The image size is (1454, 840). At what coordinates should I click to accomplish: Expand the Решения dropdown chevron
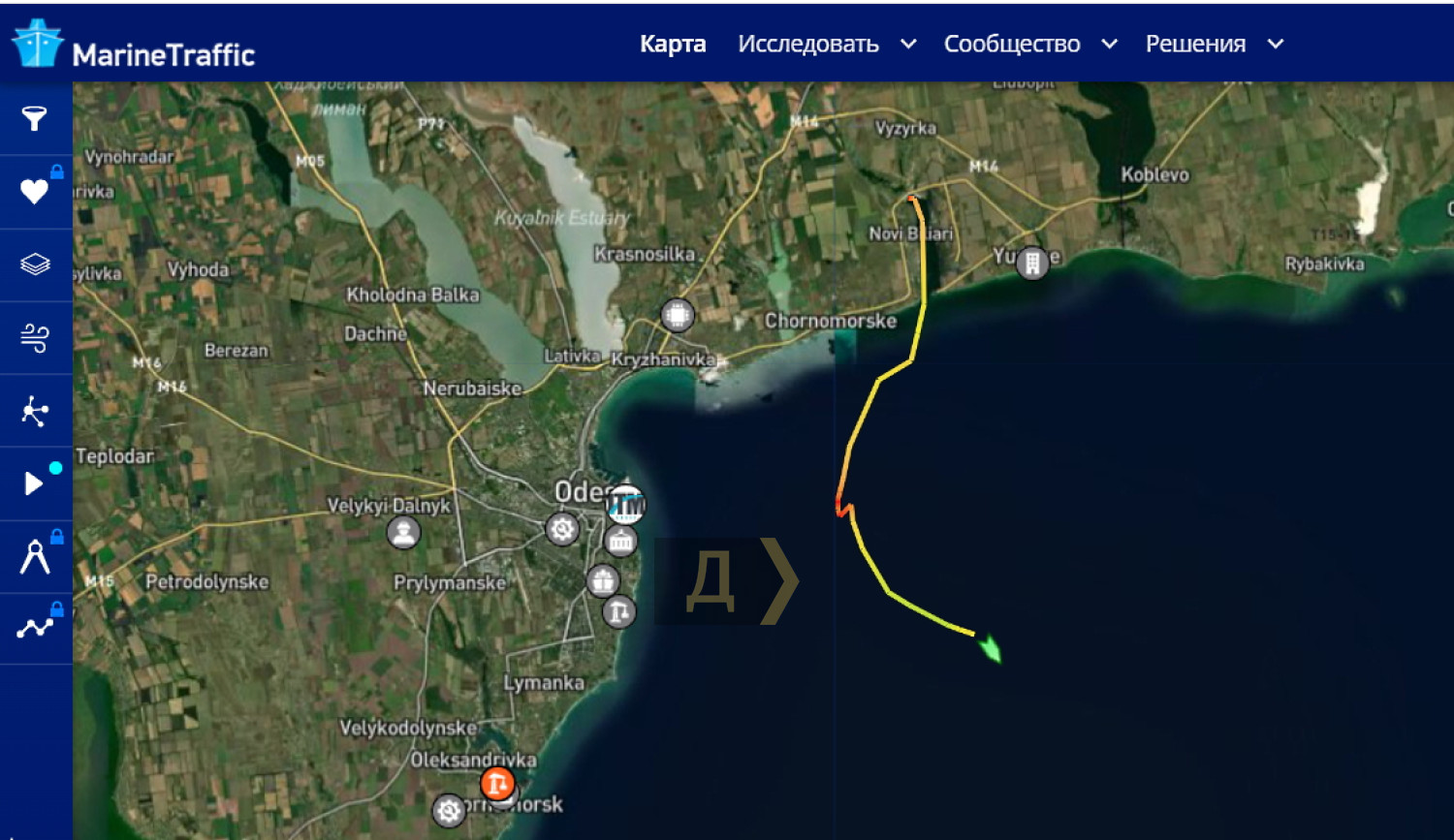point(1276,44)
